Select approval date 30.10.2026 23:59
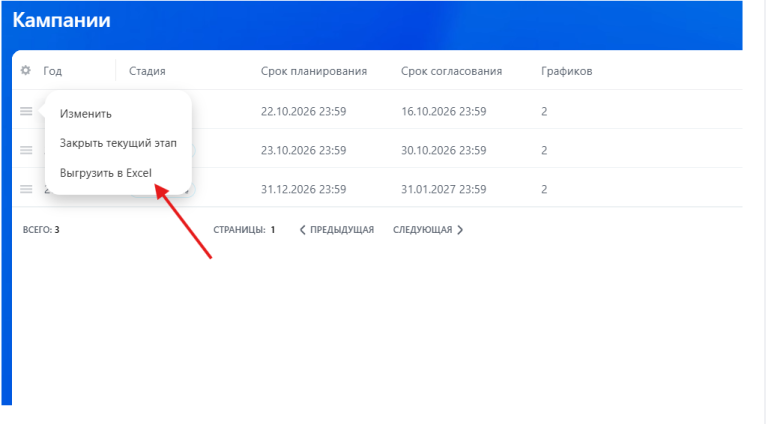The width and height of the screenshot is (768, 424). (444, 150)
